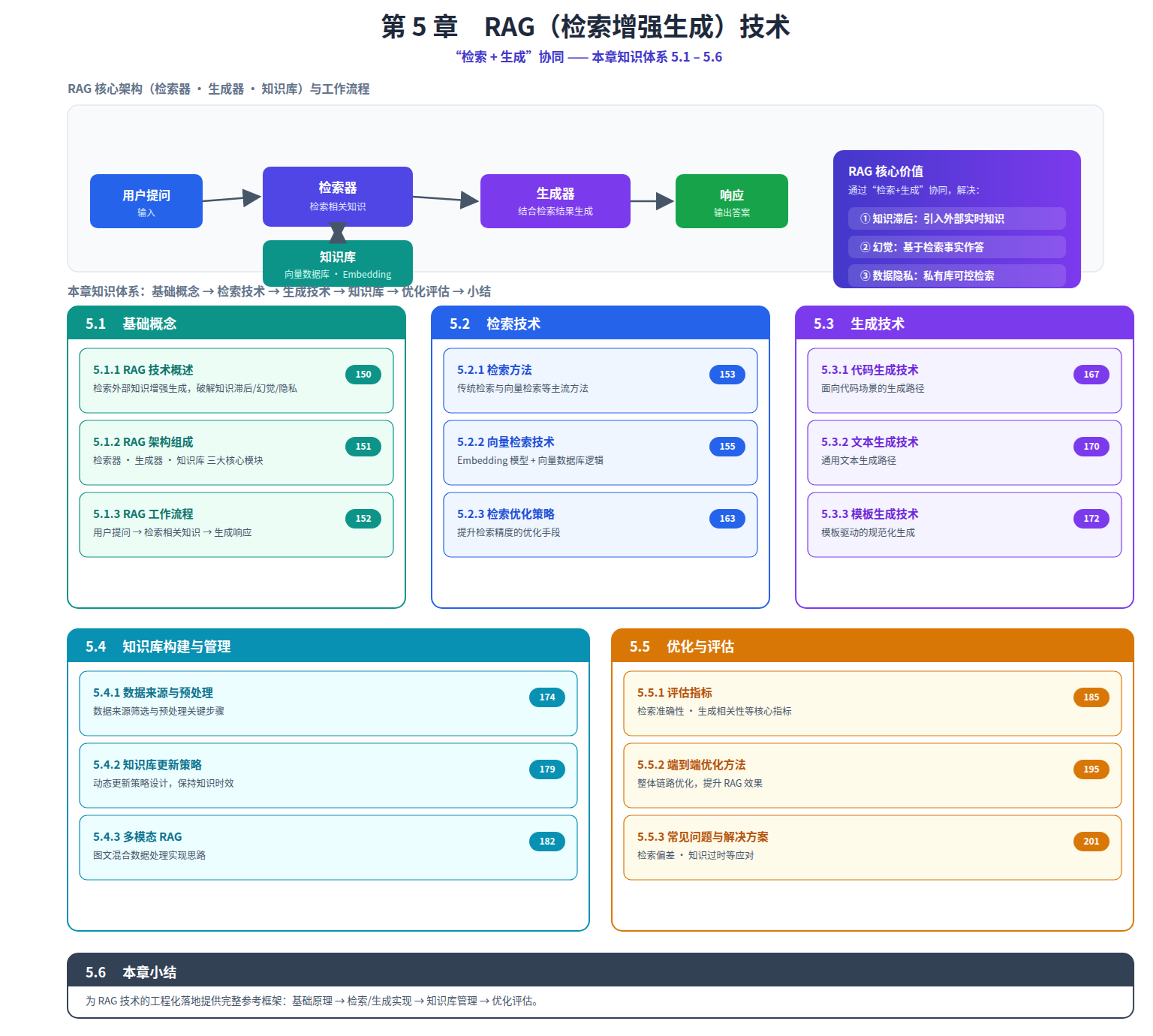Select the ①知识滞后 value item
Image resolution: width=1153 pixels, height=1036 pixels.
click(957, 218)
